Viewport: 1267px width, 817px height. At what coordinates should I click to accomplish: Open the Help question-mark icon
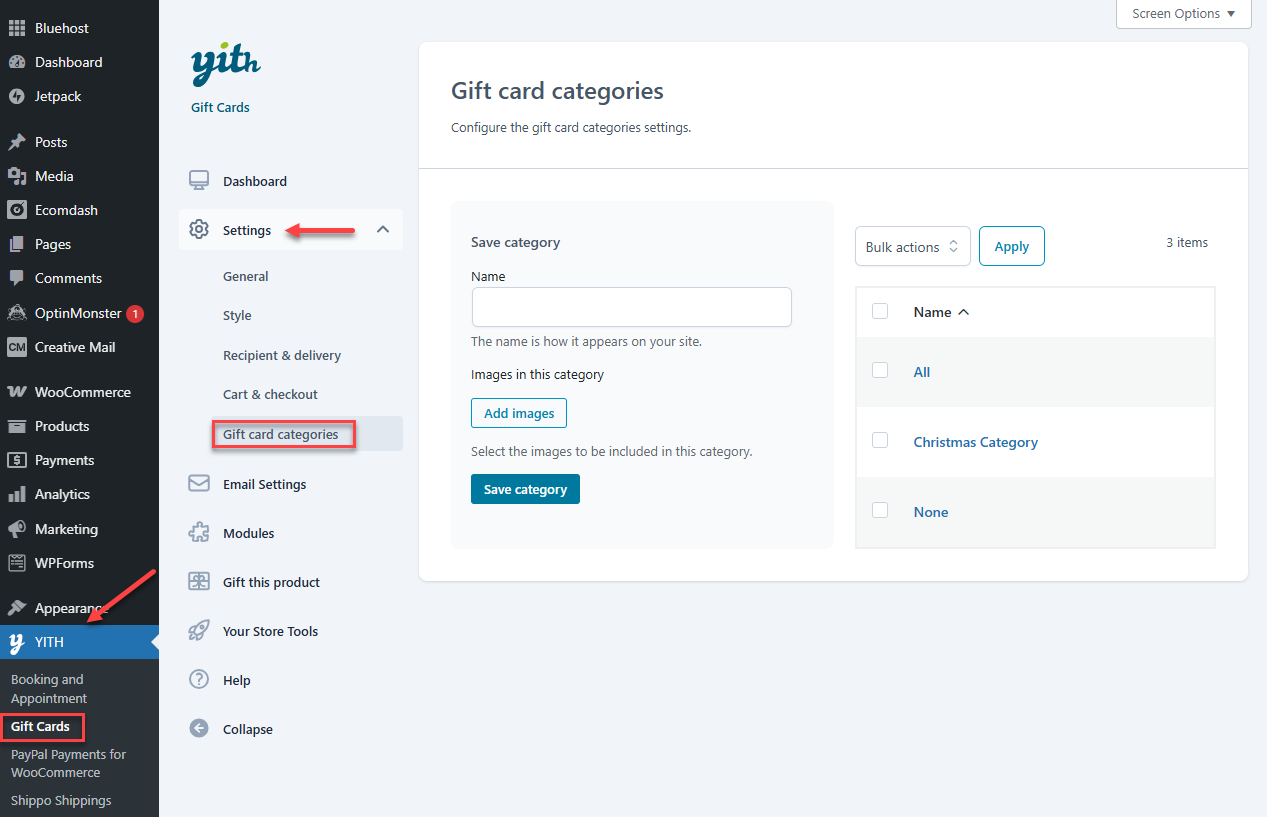pyautogui.click(x=198, y=680)
